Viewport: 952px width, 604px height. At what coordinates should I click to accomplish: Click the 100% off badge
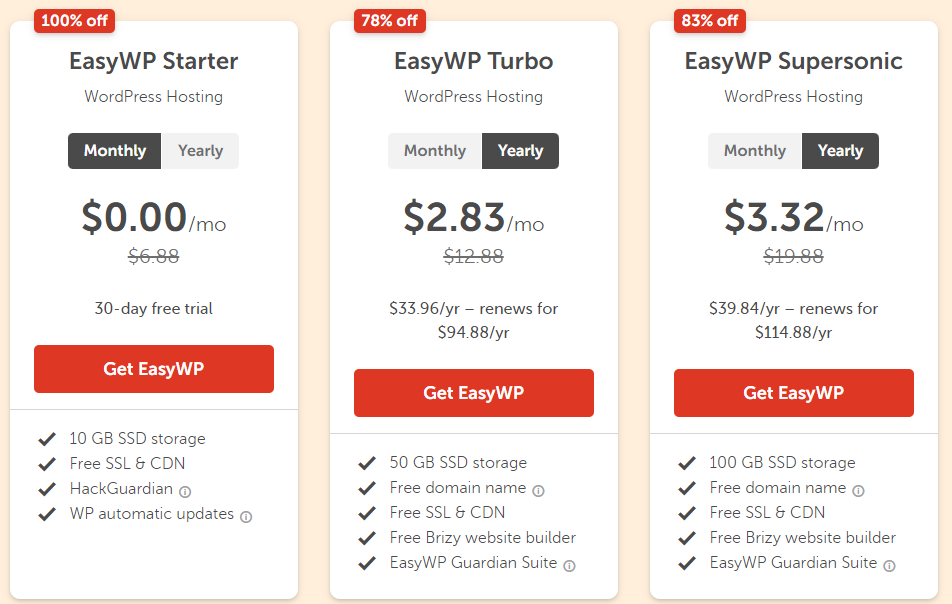coord(73,20)
